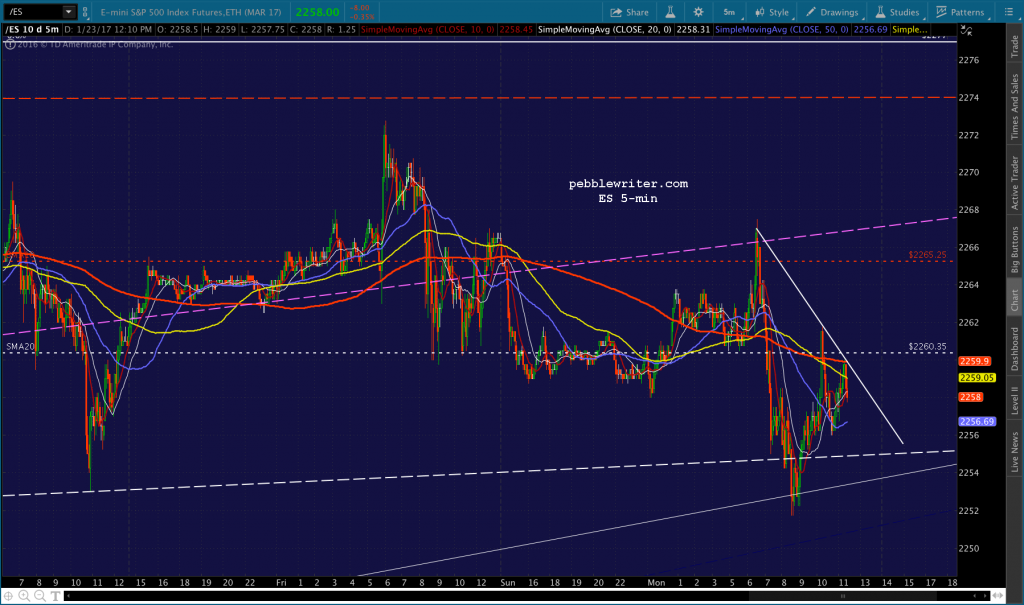Click the truncated yellow Simple... study label
This screenshot has height=605, width=1024.
coord(910,29)
